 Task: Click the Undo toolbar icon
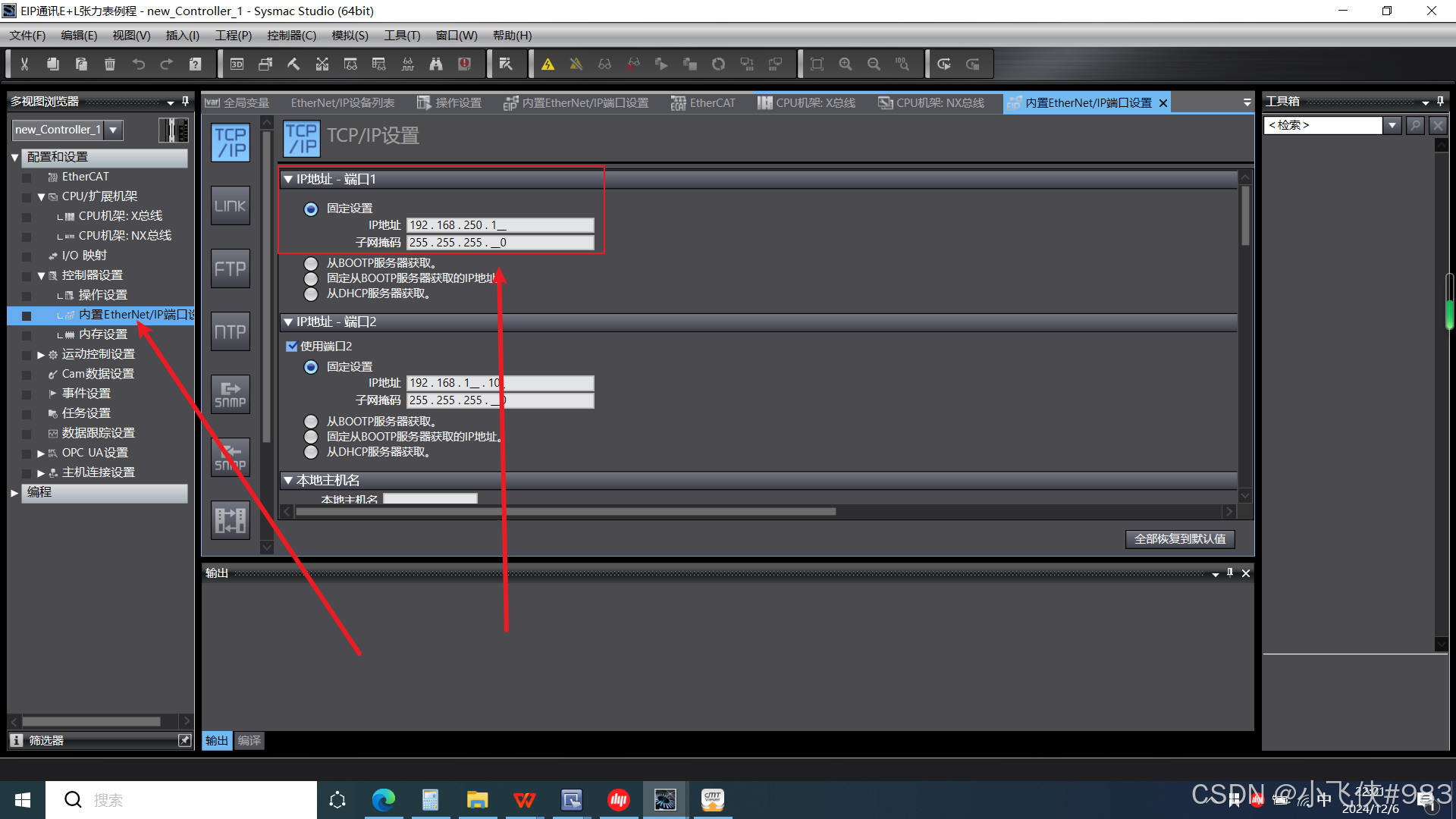coord(138,64)
